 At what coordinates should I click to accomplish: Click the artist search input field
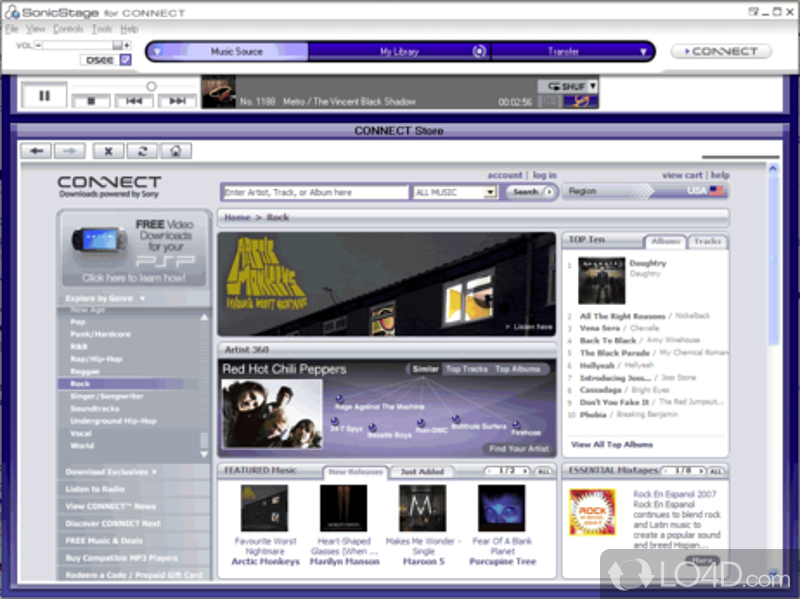click(316, 192)
